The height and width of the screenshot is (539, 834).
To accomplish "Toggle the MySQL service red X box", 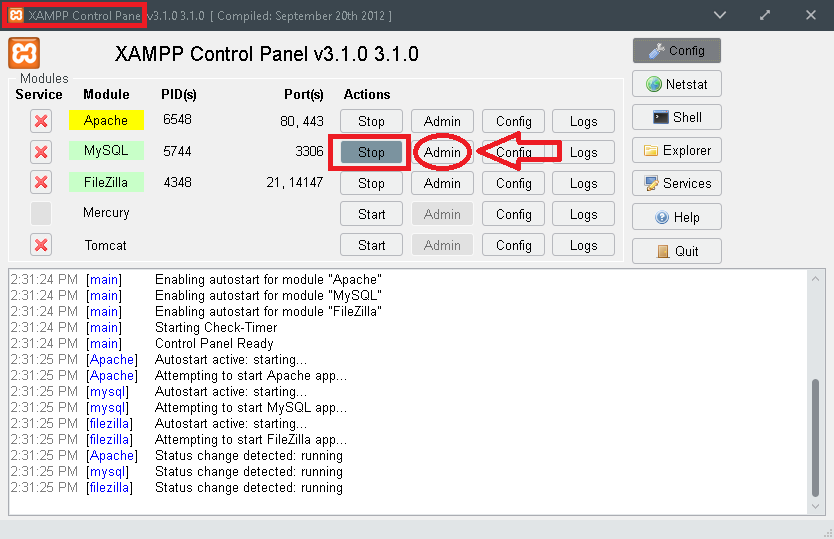I will 41,152.
